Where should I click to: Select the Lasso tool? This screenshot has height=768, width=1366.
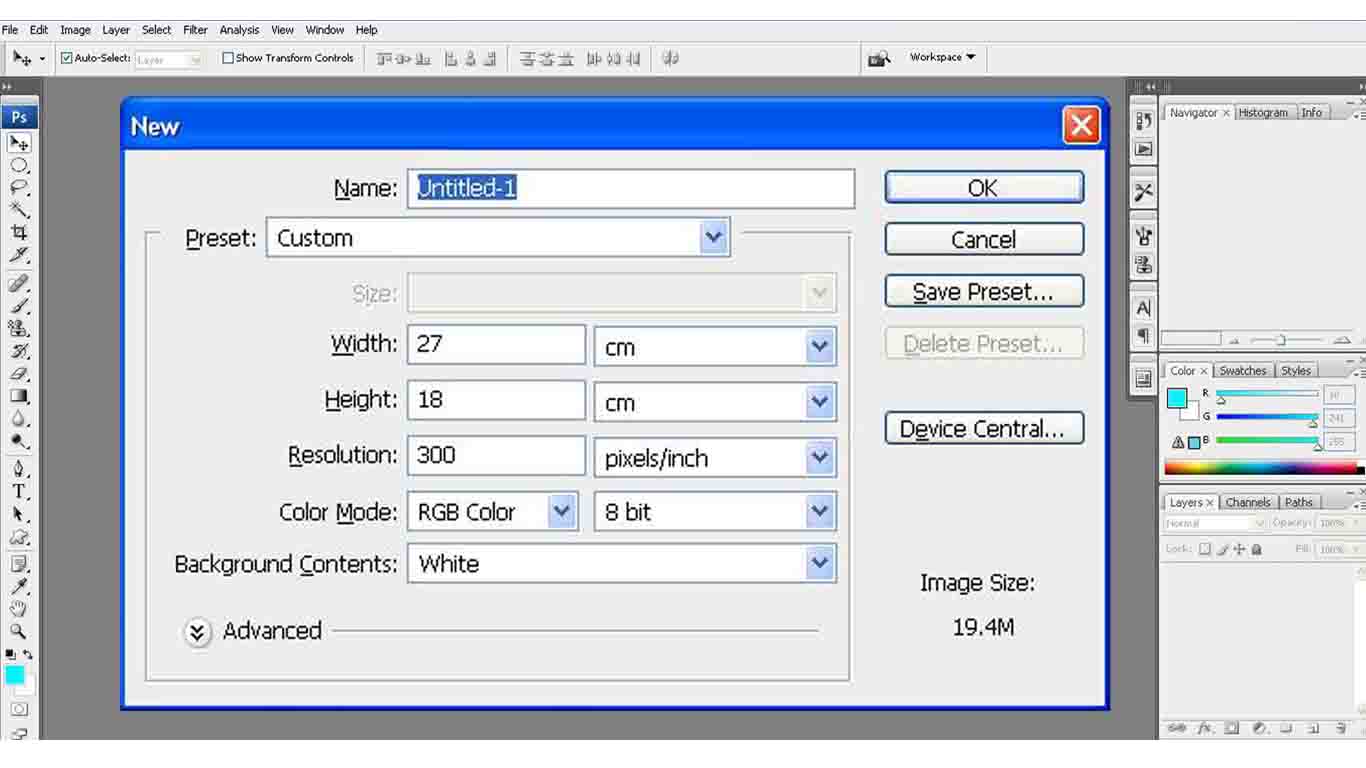tap(19, 188)
